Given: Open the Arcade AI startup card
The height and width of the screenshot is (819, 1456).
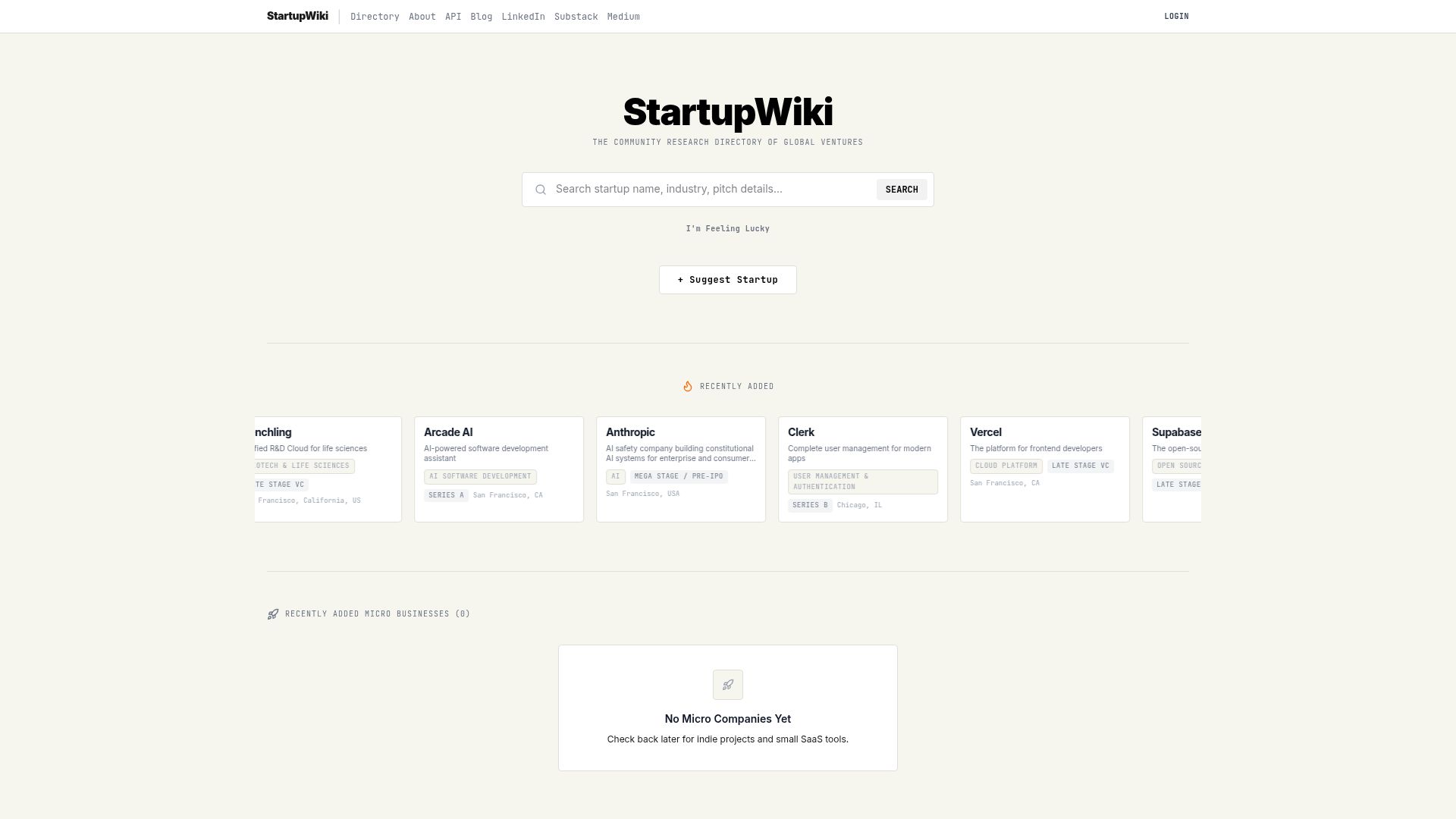Looking at the screenshot, I should click(x=499, y=469).
